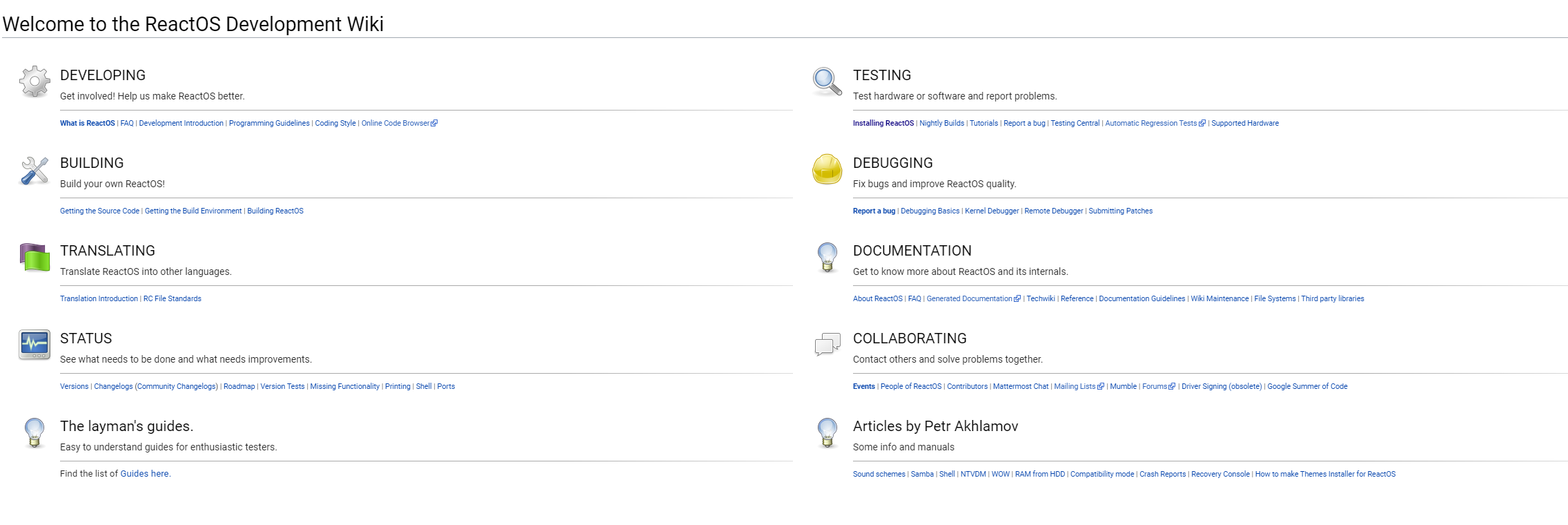Open About ReactOS link
The height and width of the screenshot is (525, 1568).
878,298
